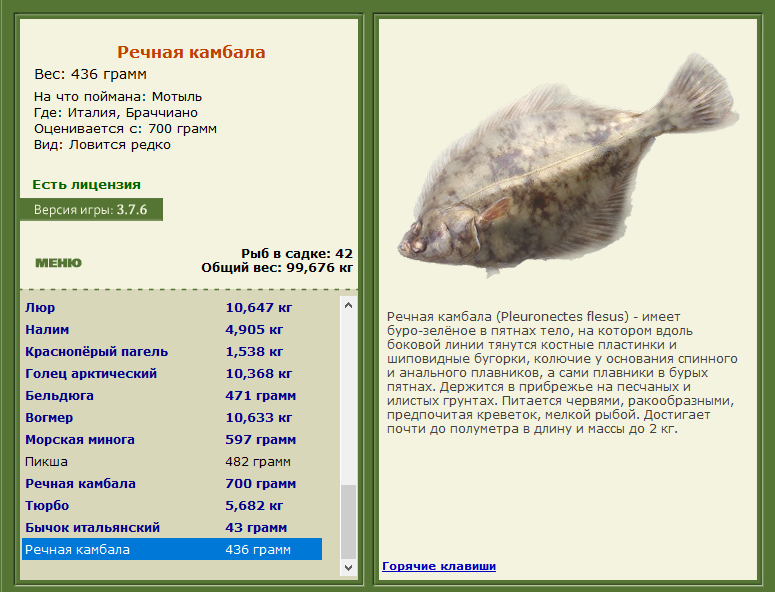Click the Есть лицензия text

pyautogui.click(x=86, y=185)
